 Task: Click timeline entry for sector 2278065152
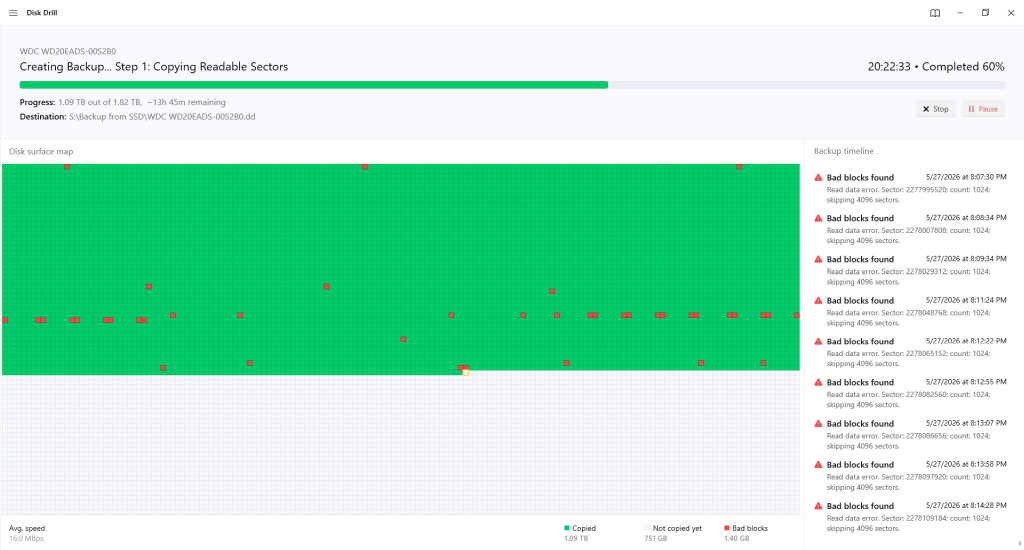(x=910, y=353)
